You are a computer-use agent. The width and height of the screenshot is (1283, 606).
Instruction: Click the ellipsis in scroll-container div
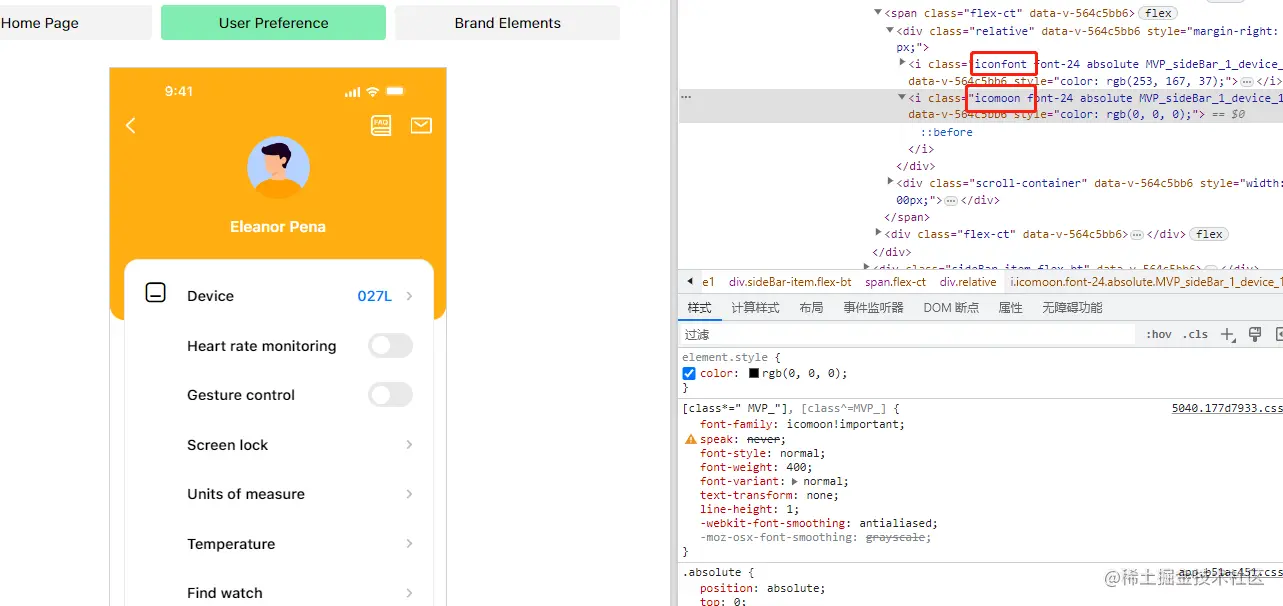(x=951, y=200)
